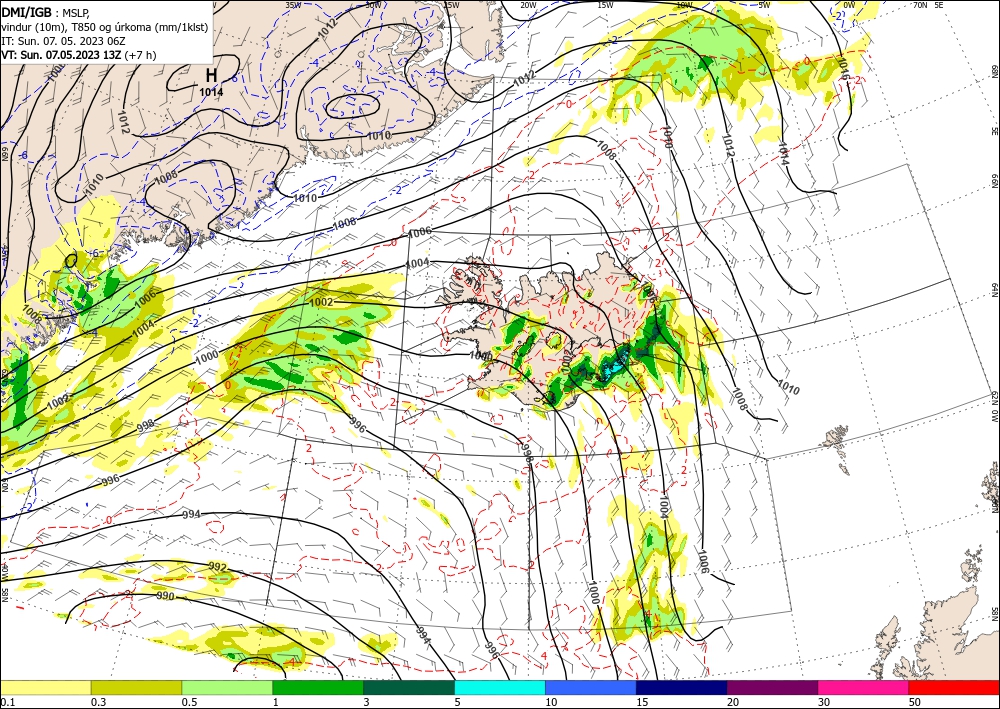Click the magenta 30–50 legend swatch
Screen dimensions: 1000x709
pyautogui.click(x=864, y=687)
